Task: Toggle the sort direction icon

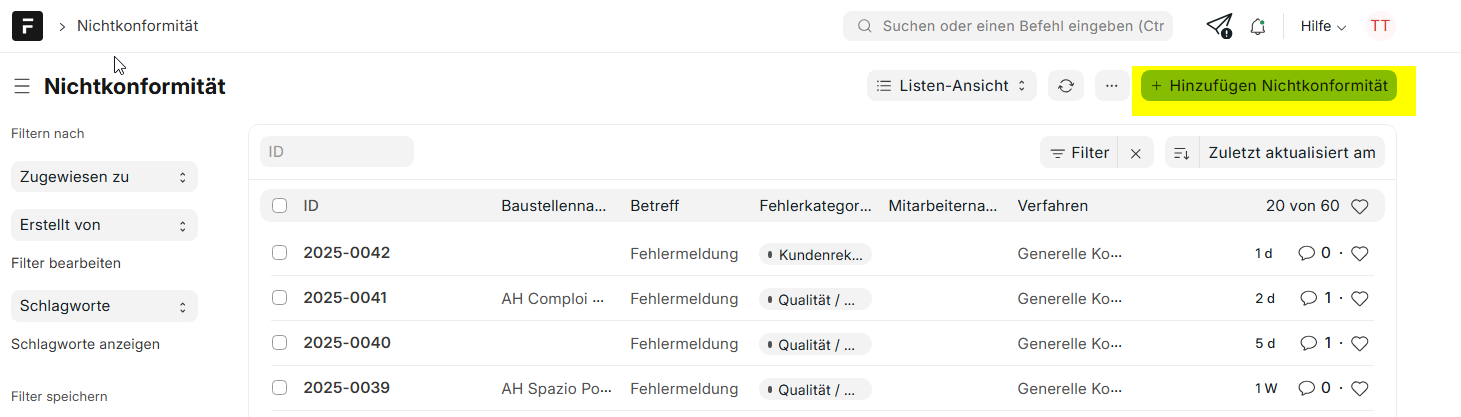Action: coord(1182,153)
